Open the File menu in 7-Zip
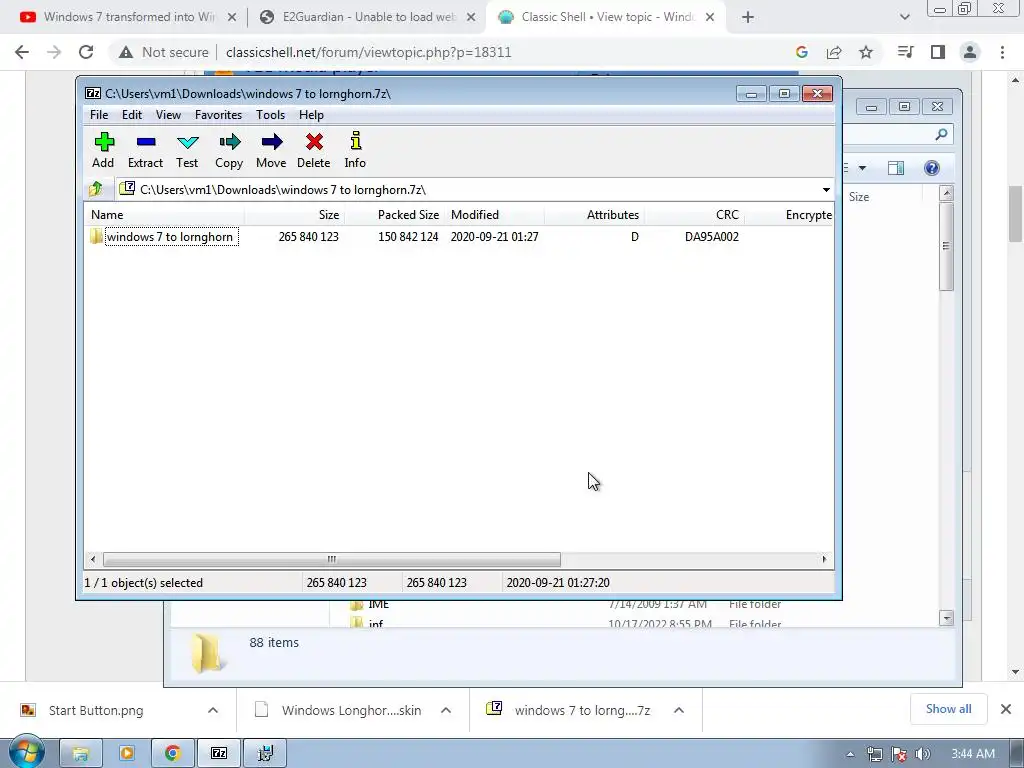 click(99, 115)
